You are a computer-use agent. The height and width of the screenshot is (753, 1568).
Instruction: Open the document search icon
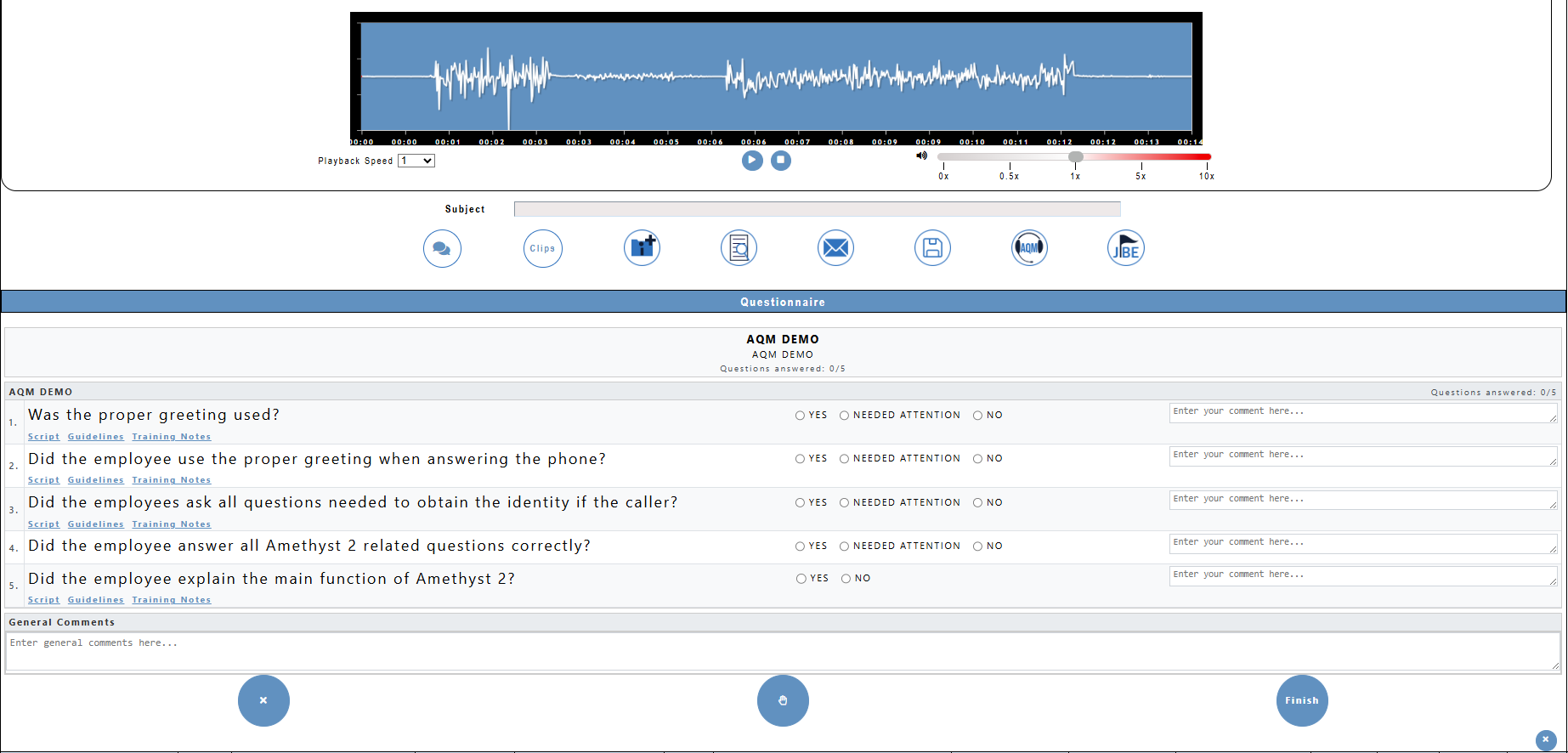click(739, 248)
